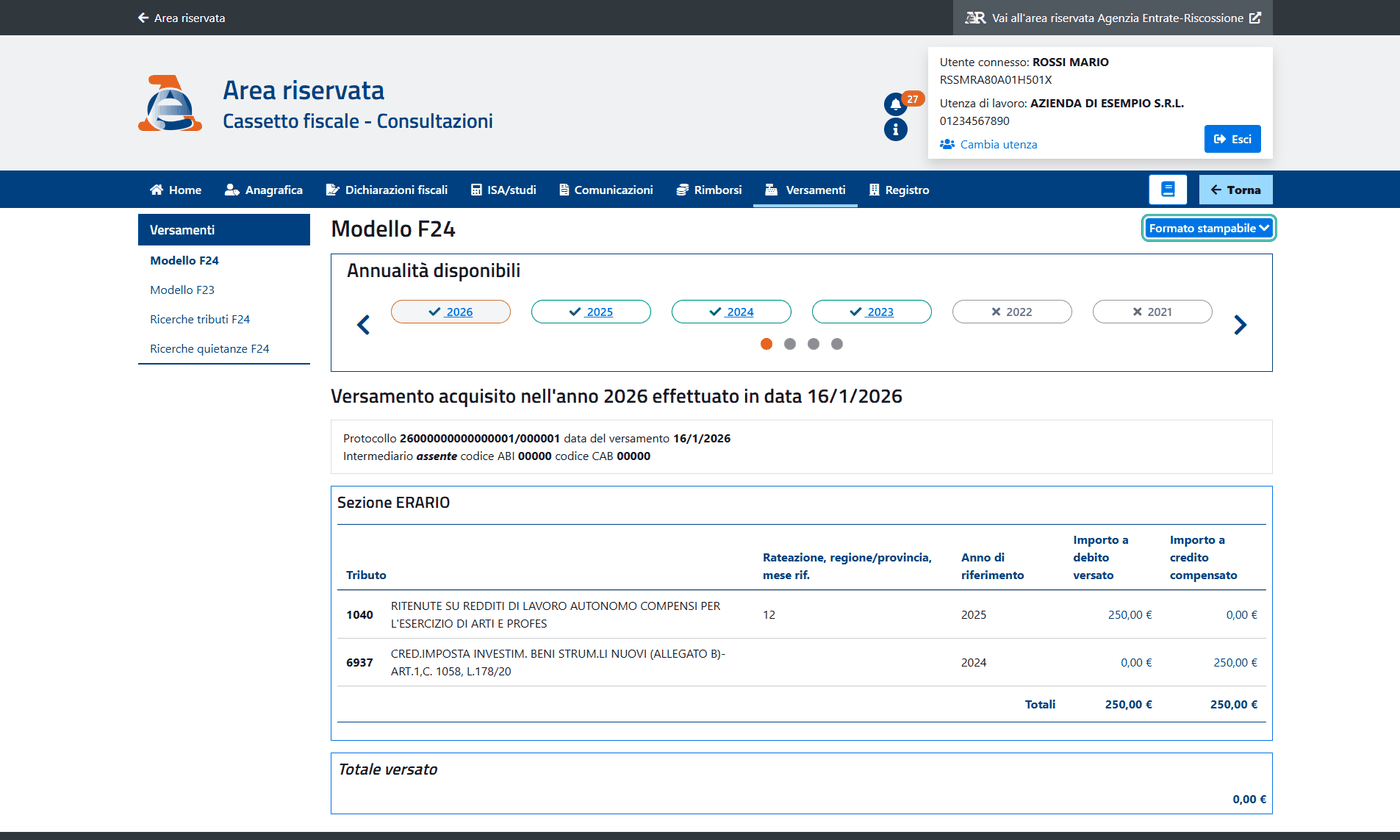Open the Registro menu
This screenshot has width=1400, height=840.
click(899, 190)
